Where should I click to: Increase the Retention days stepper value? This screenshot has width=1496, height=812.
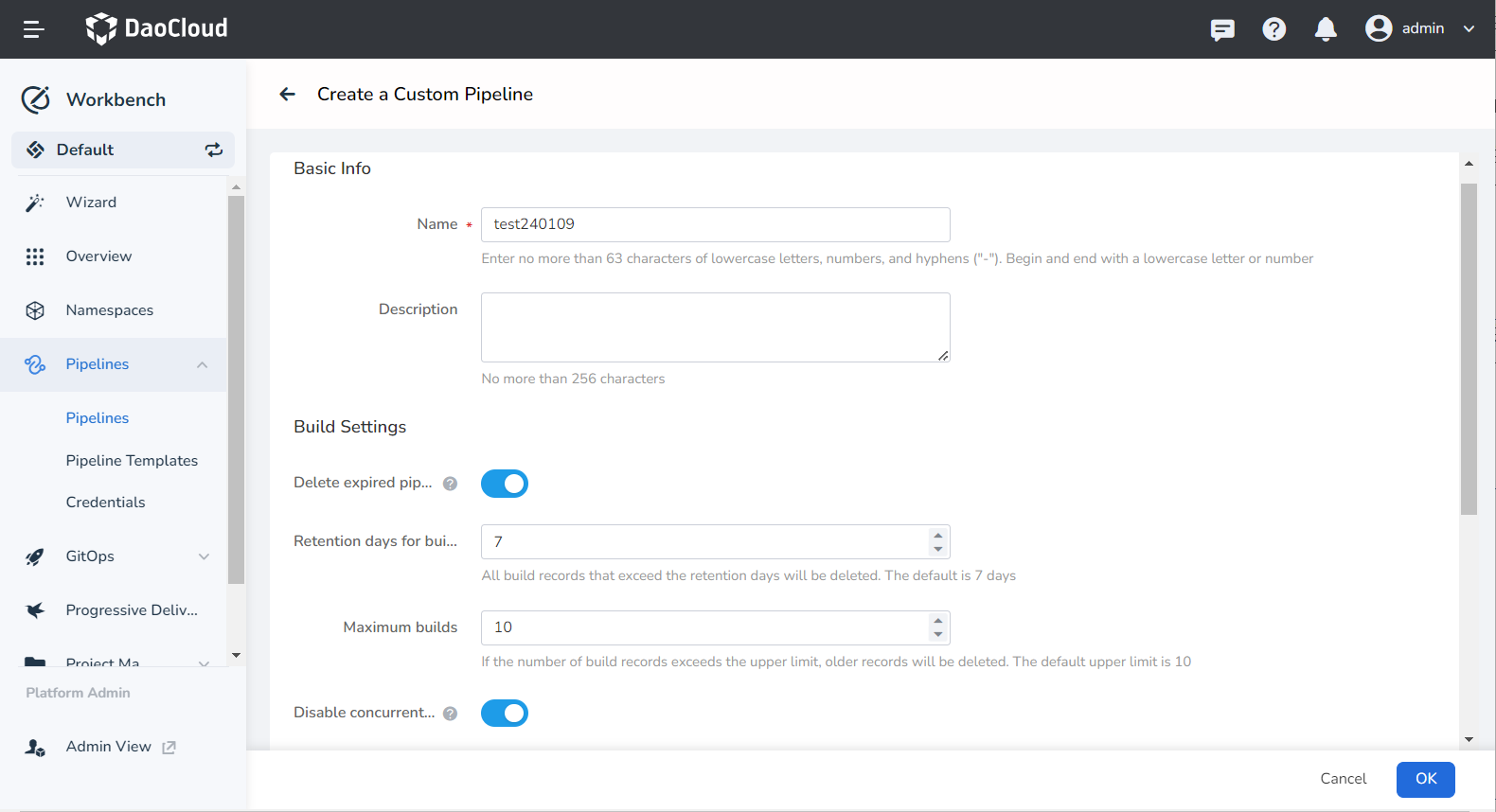pyautogui.click(x=937, y=536)
